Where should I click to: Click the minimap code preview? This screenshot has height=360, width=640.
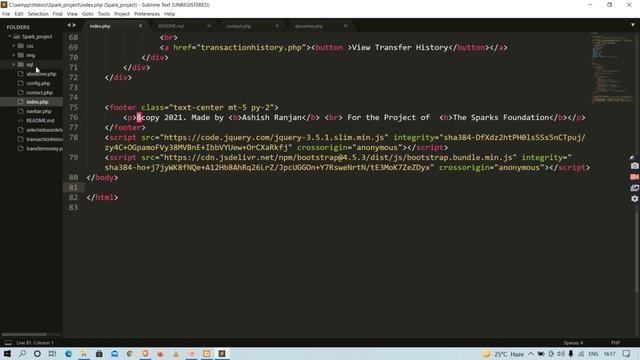[x=611, y=67]
